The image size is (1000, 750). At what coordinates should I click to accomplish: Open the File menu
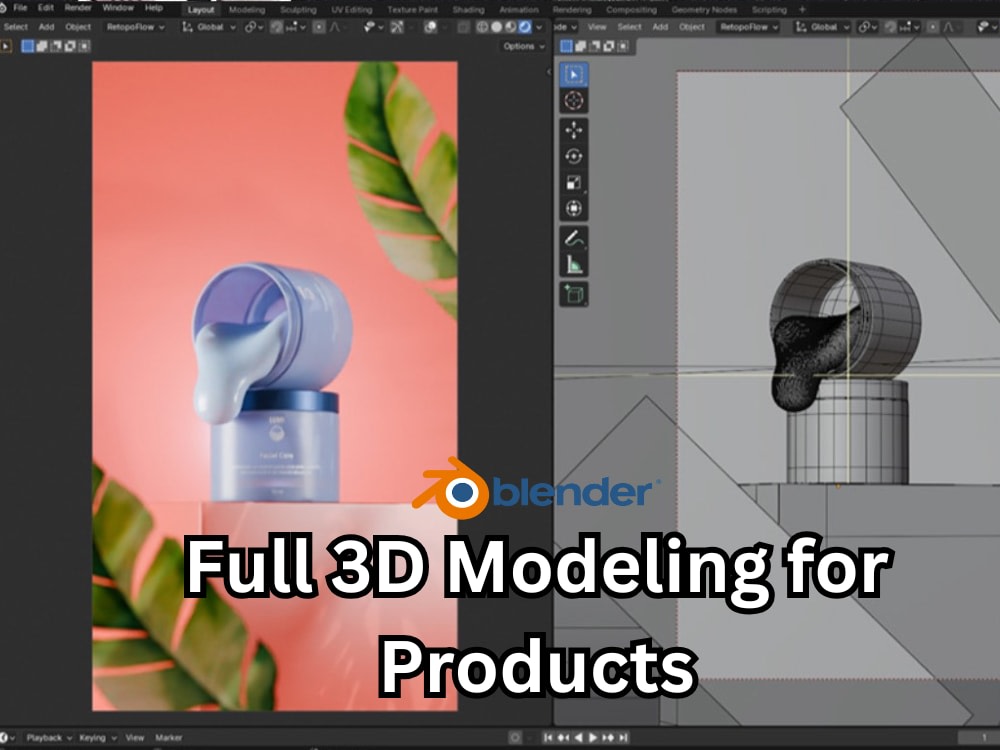click(x=20, y=8)
